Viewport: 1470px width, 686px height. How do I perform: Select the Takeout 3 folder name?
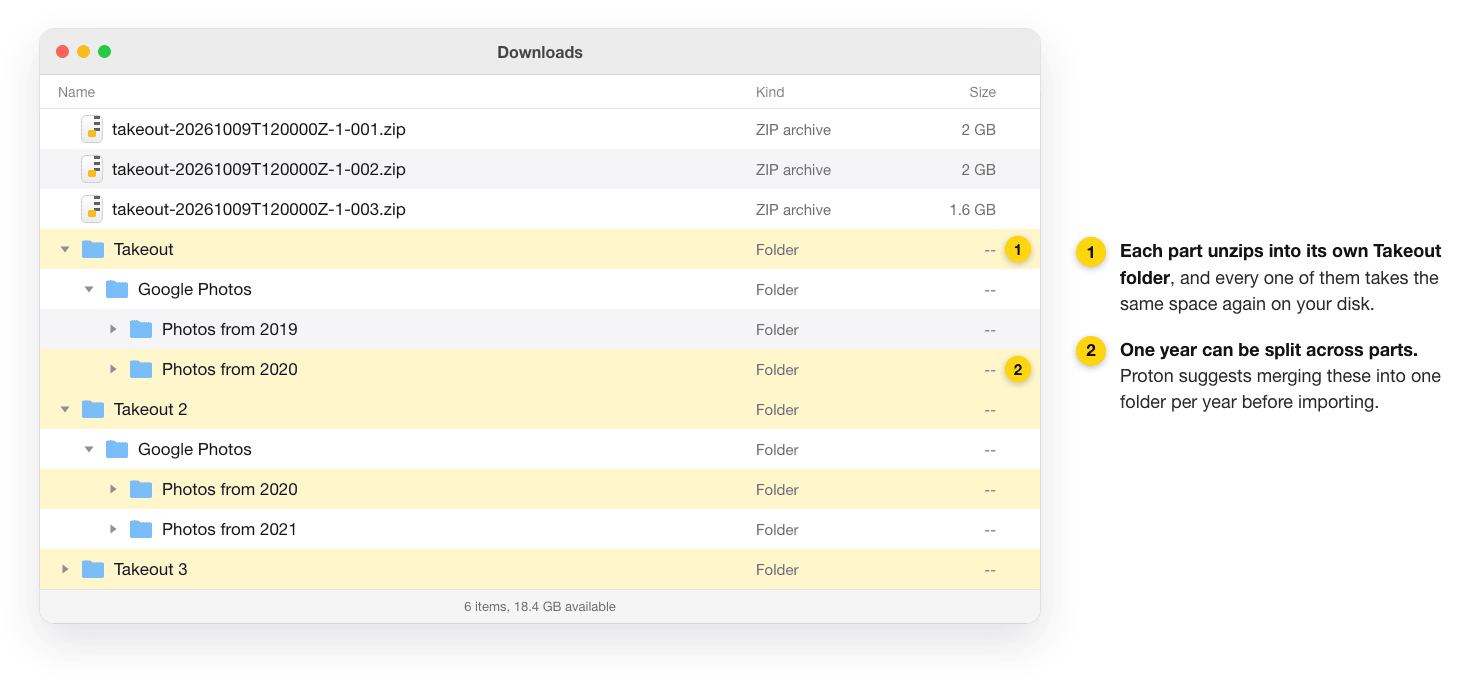point(151,569)
